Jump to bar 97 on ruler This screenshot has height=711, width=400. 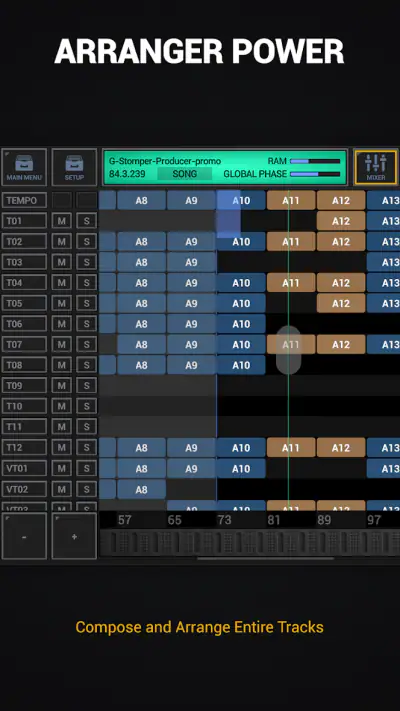(374, 520)
